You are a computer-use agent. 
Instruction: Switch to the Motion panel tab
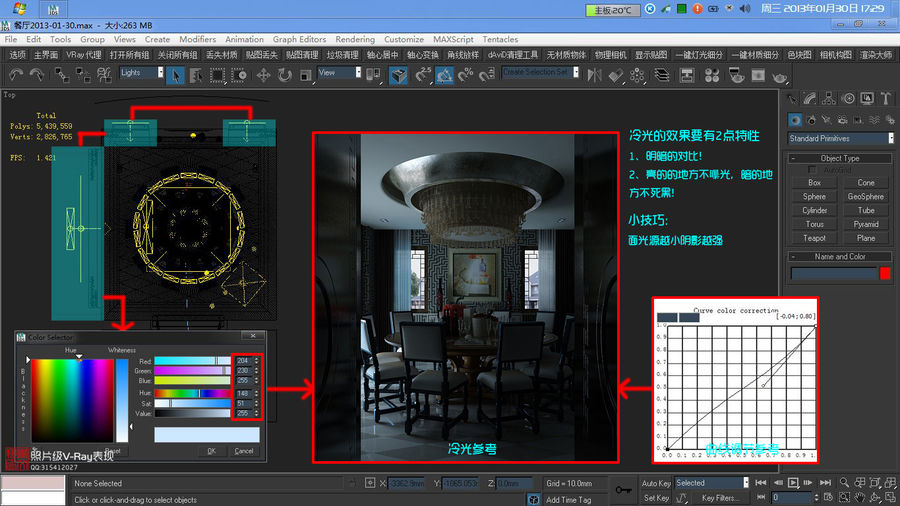pos(848,99)
